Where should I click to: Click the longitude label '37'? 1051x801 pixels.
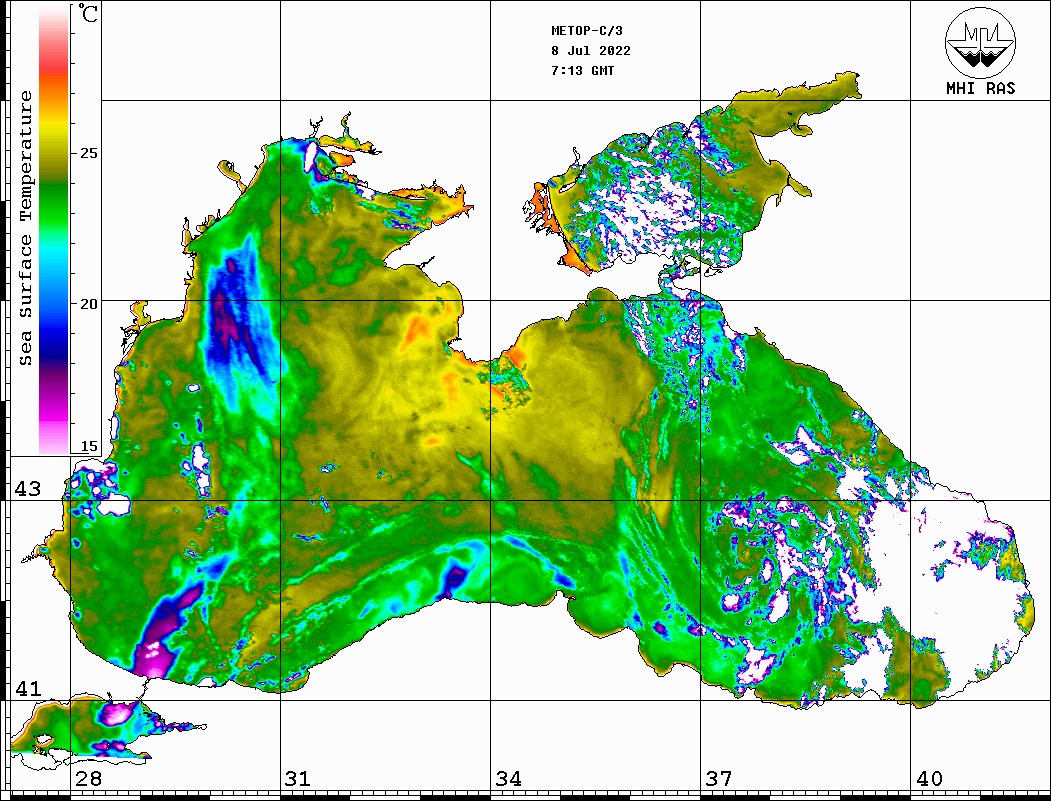[x=719, y=778]
